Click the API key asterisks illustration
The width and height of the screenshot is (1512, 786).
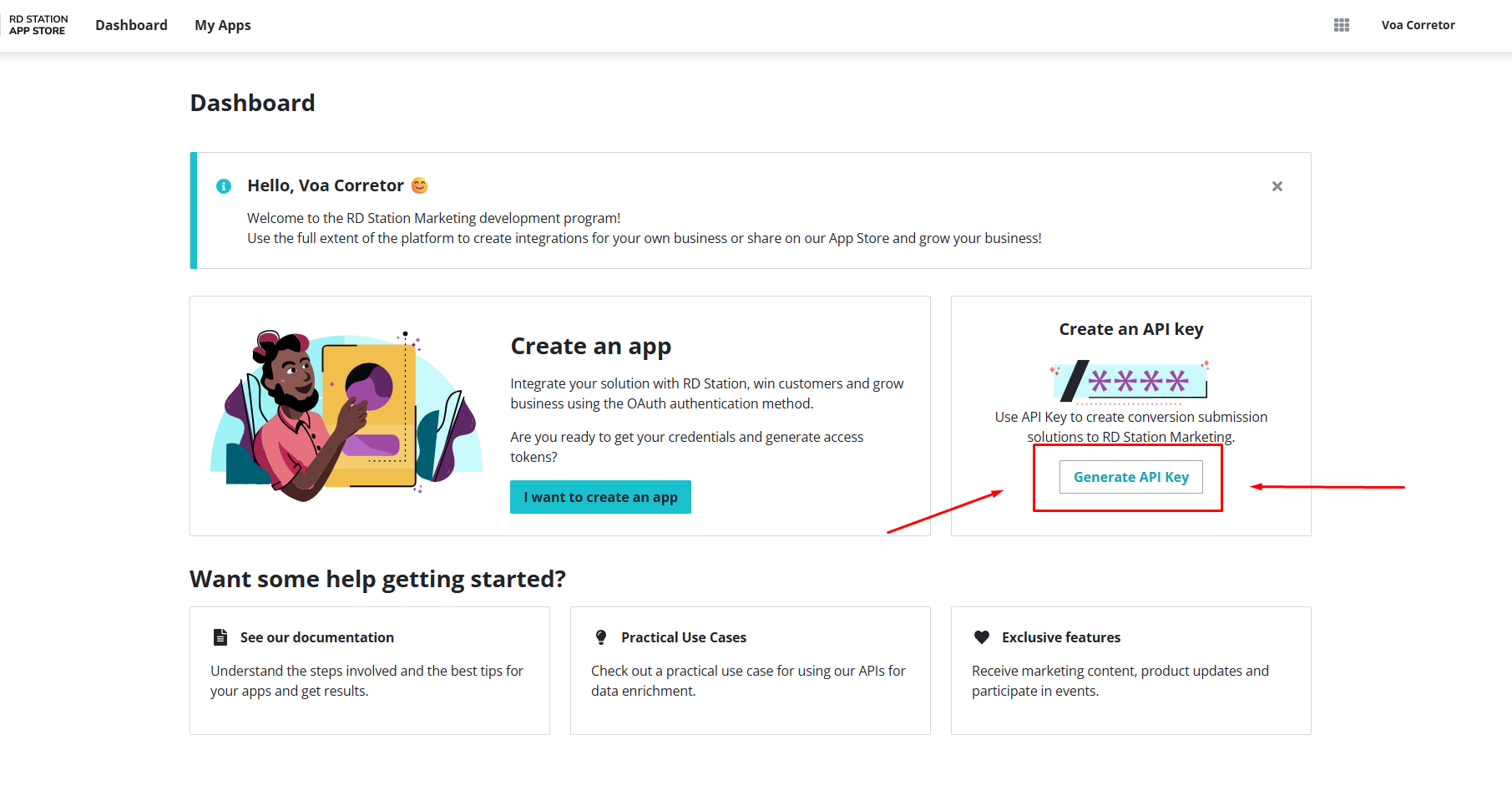click(1130, 382)
